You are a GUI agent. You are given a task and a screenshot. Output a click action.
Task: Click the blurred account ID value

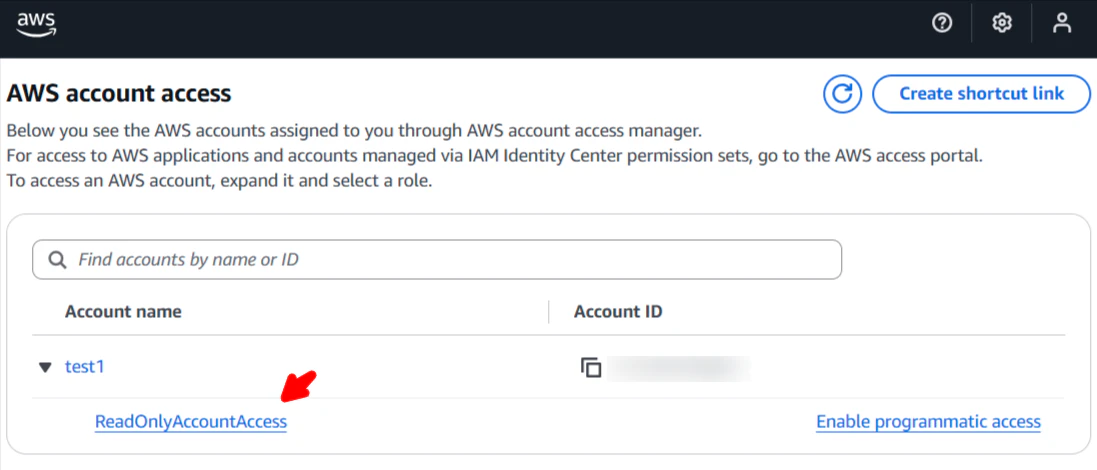point(679,368)
